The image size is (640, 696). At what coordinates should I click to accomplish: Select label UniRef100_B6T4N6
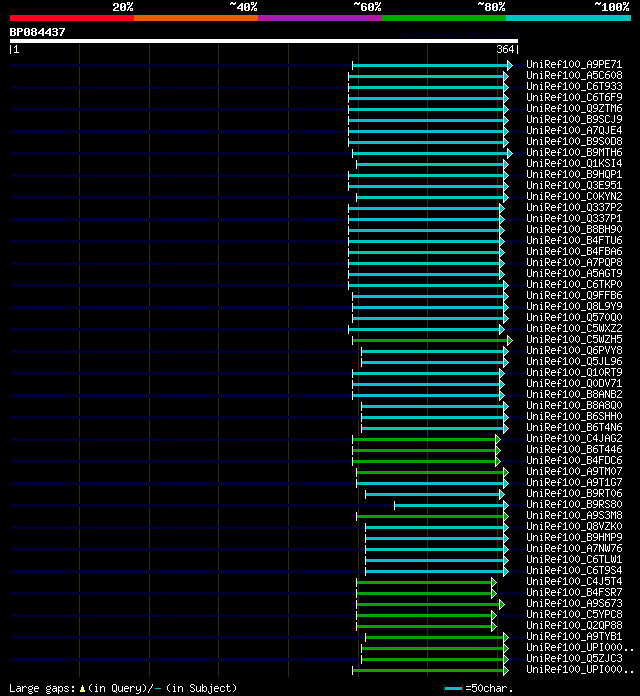(574, 427)
